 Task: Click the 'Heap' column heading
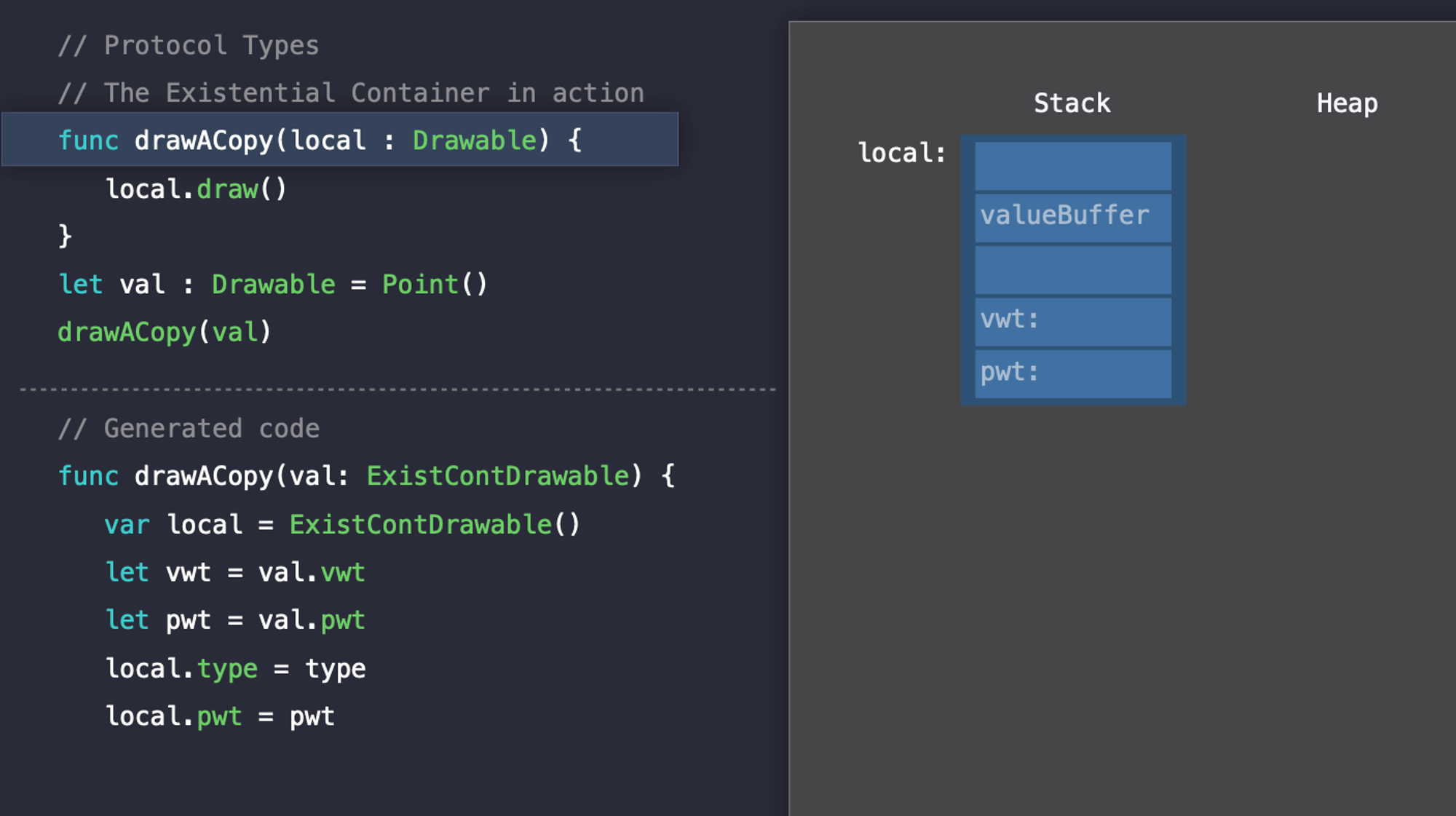1348,103
